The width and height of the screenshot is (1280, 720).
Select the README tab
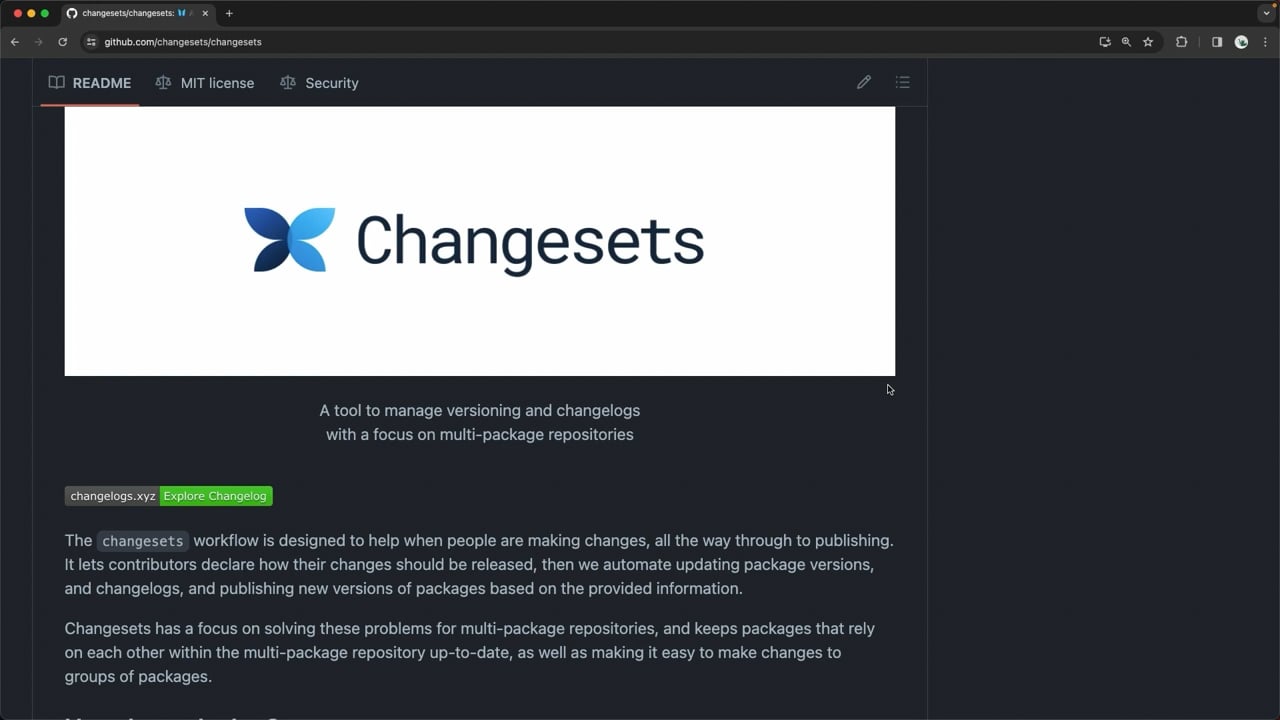click(x=90, y=83)
